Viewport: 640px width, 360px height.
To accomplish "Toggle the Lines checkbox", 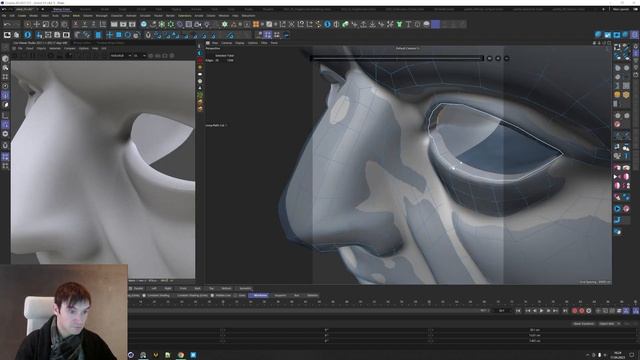I will tap(235, 295).
